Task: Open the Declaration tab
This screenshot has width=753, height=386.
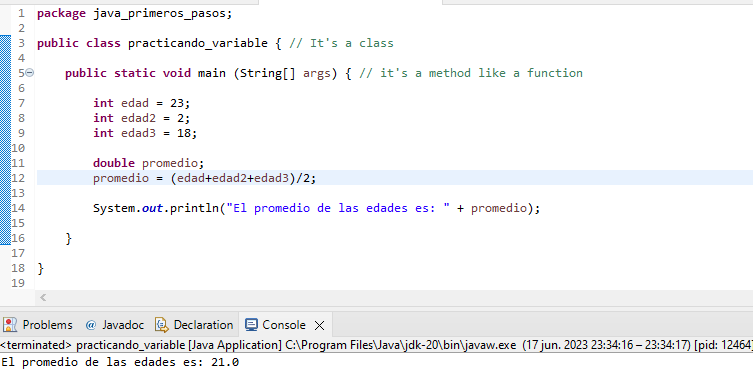Action: pos(194,325)
